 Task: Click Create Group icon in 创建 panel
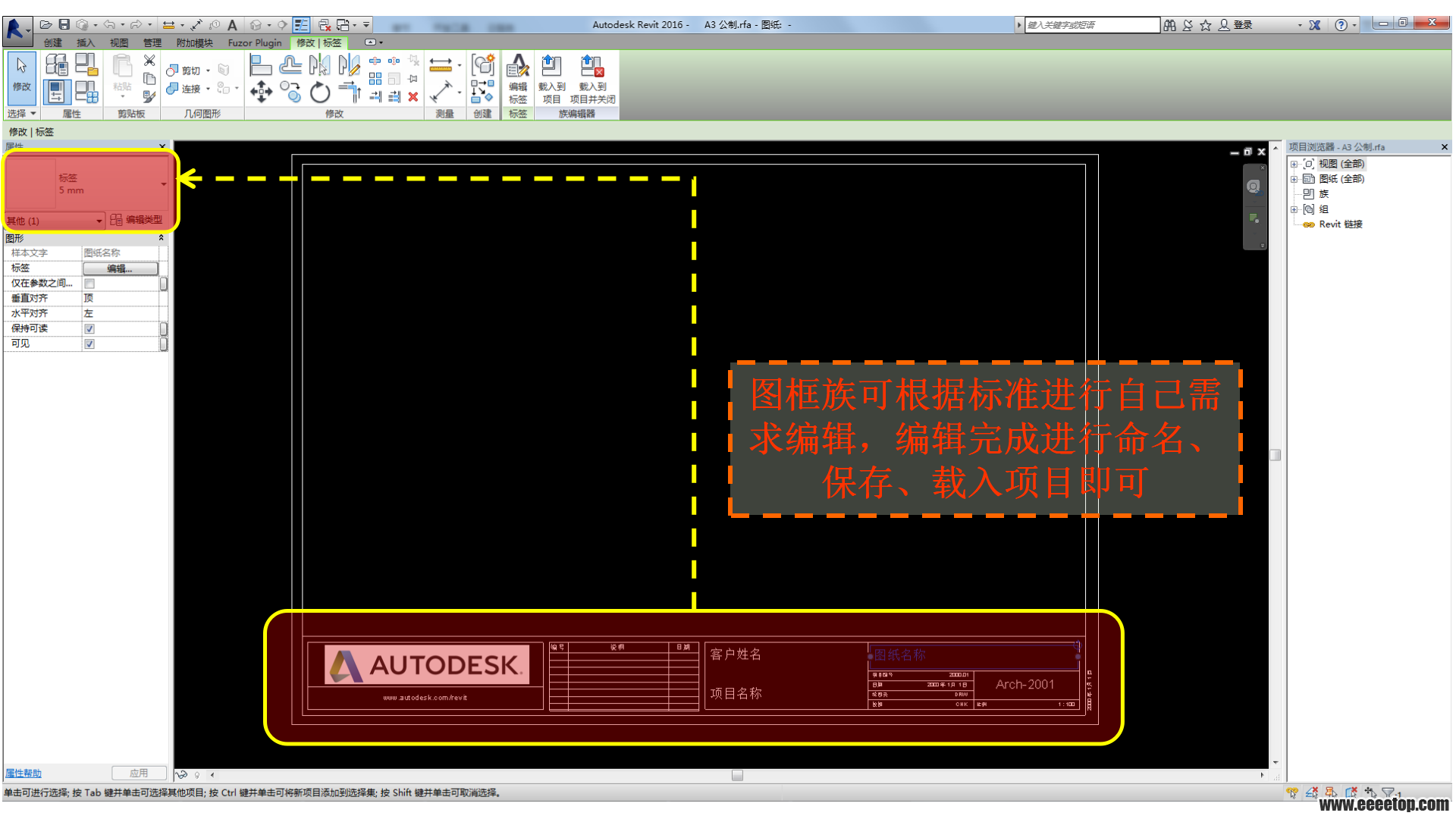483,64
